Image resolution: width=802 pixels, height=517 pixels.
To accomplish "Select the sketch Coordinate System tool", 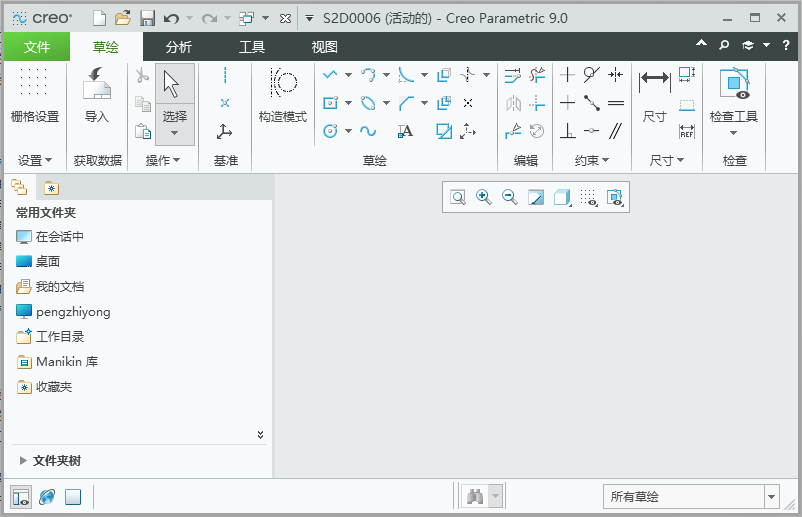I will (467, 131).
